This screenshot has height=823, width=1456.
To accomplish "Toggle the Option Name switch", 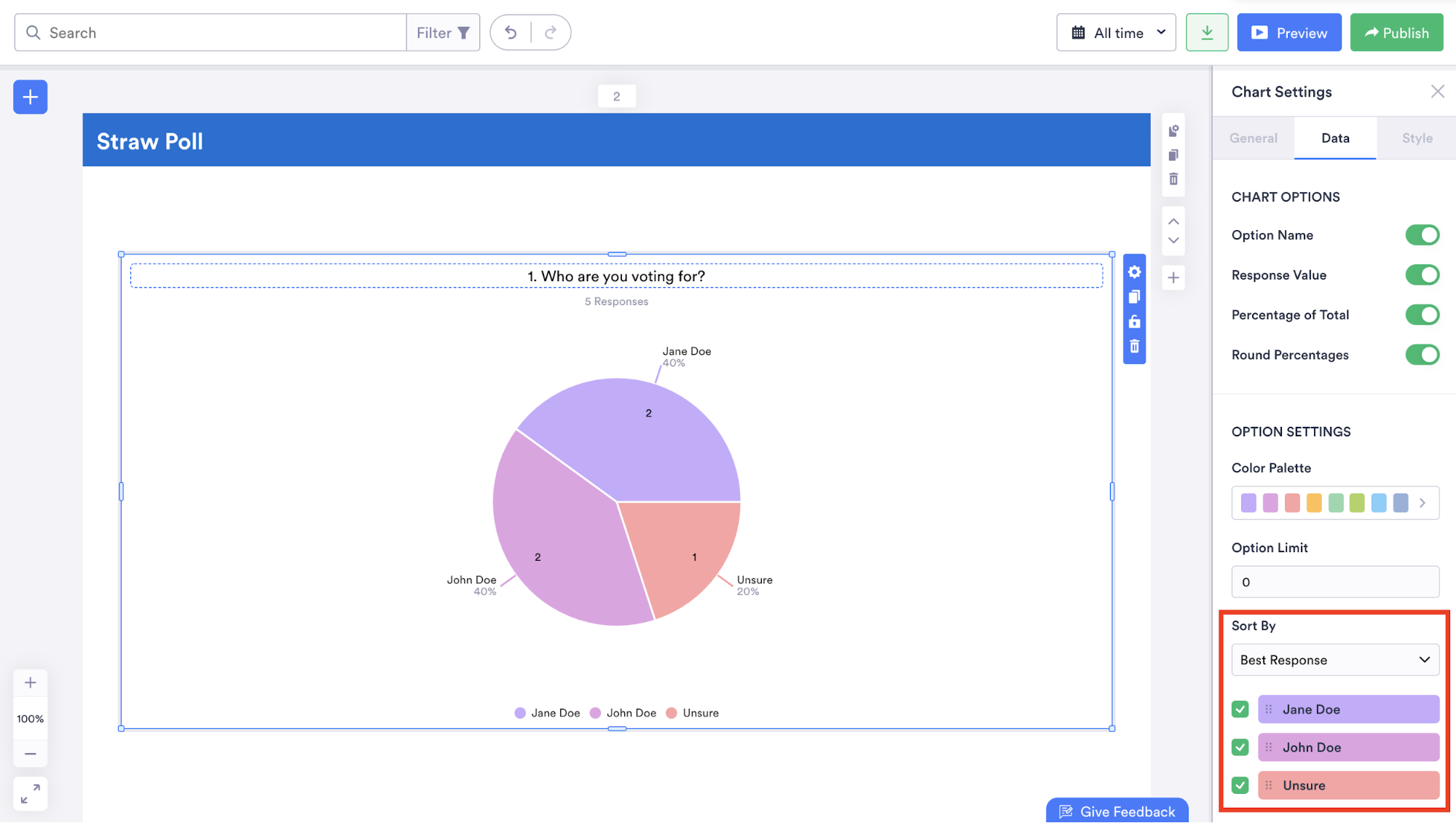I will [1421, 235].
